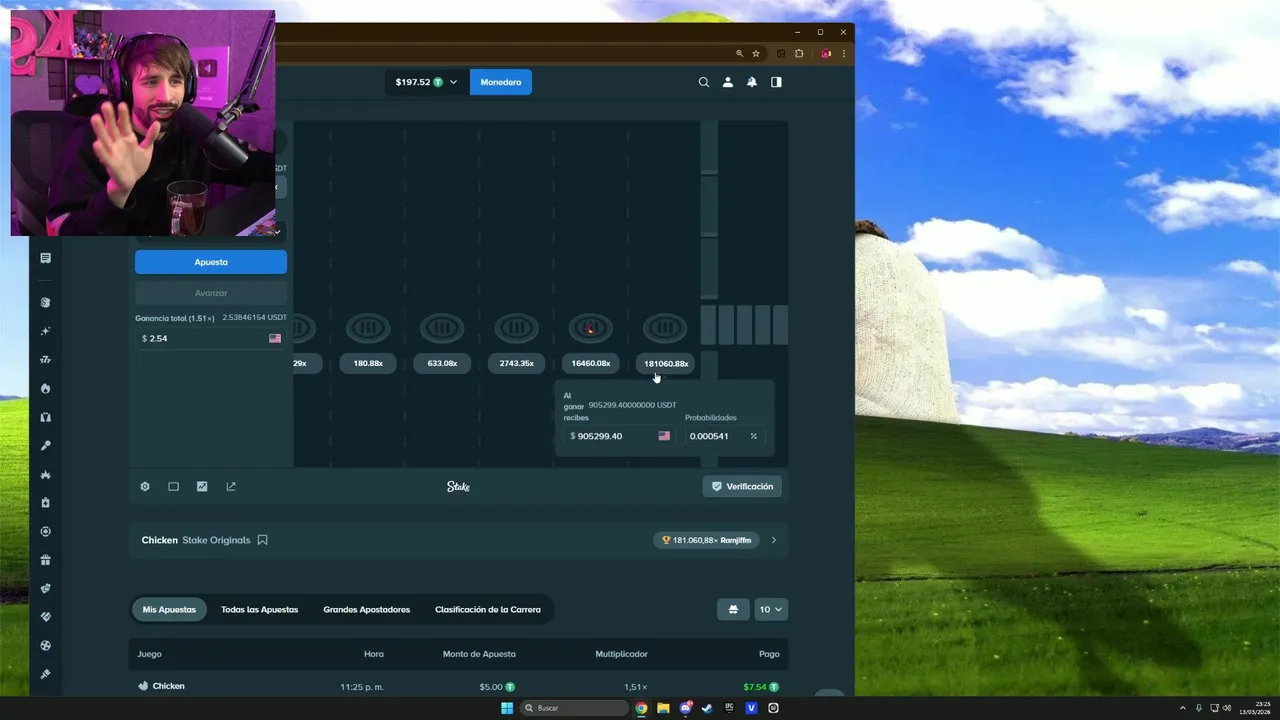
Task: Click the Monedero wallet button
Action: (500, 82)
